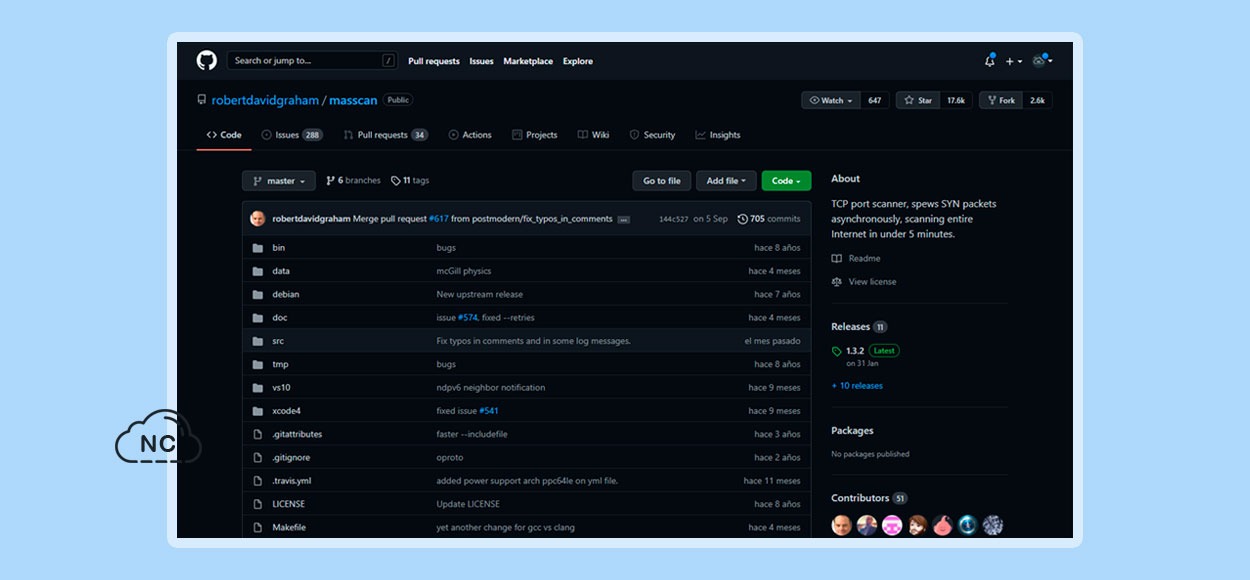Open the Issues tab showing 288
The width and height of the screenshot is (1250, 580).
(x=292, y=135)
